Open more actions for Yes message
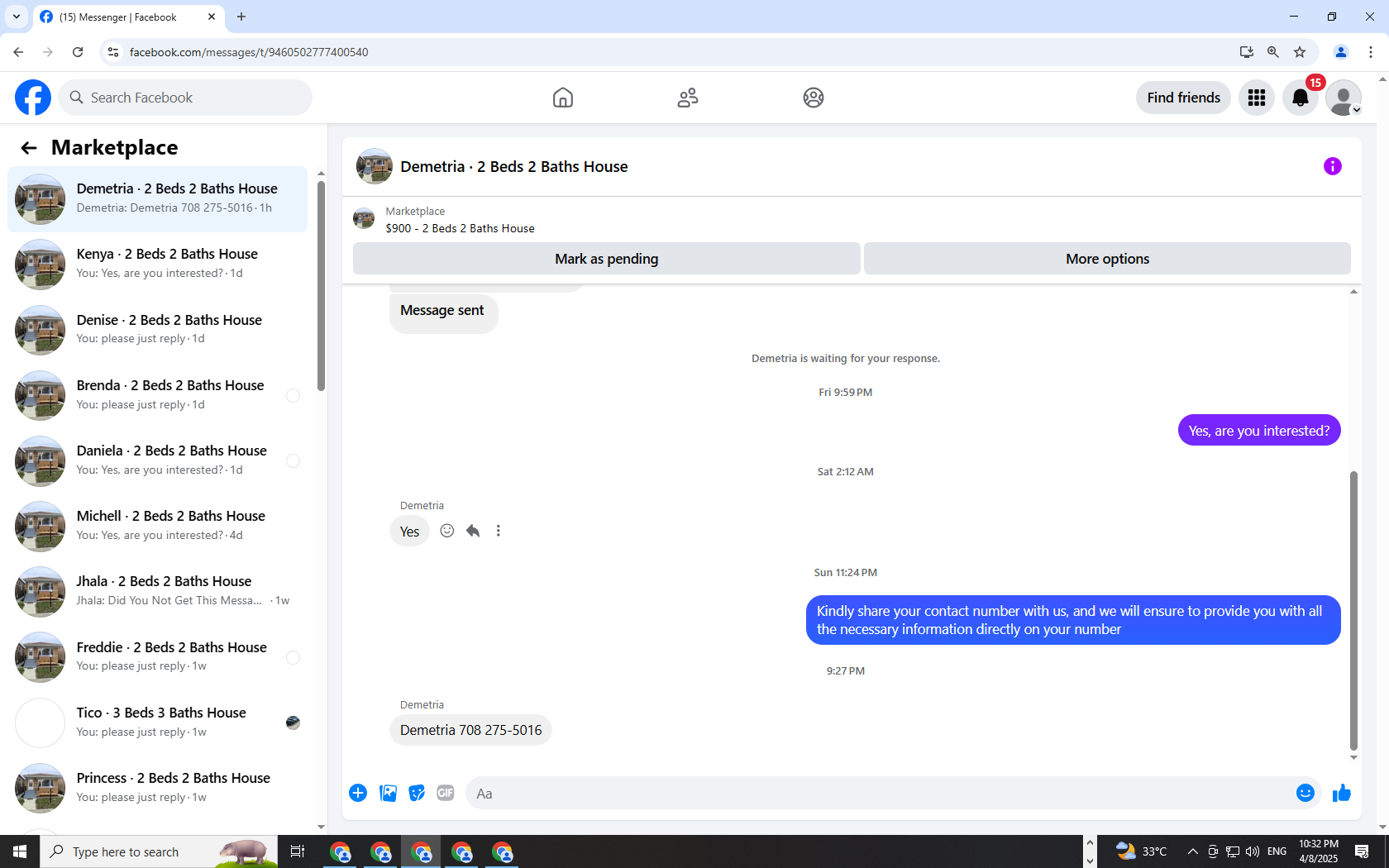Image resolution: width=1389 pixels, height=868 pixels. pos(499,531)
